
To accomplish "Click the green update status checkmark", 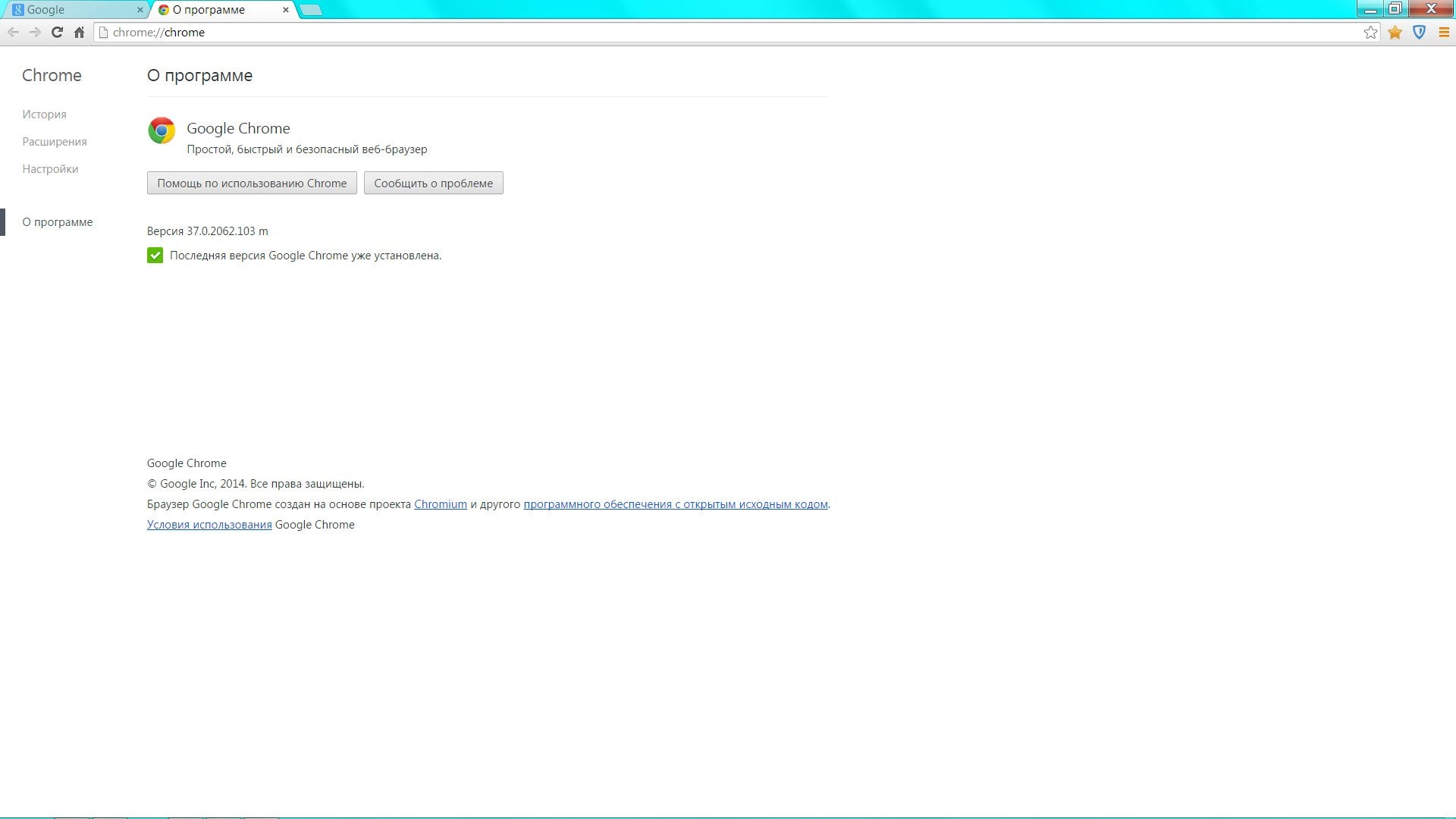I will click(x=155, y=256).
